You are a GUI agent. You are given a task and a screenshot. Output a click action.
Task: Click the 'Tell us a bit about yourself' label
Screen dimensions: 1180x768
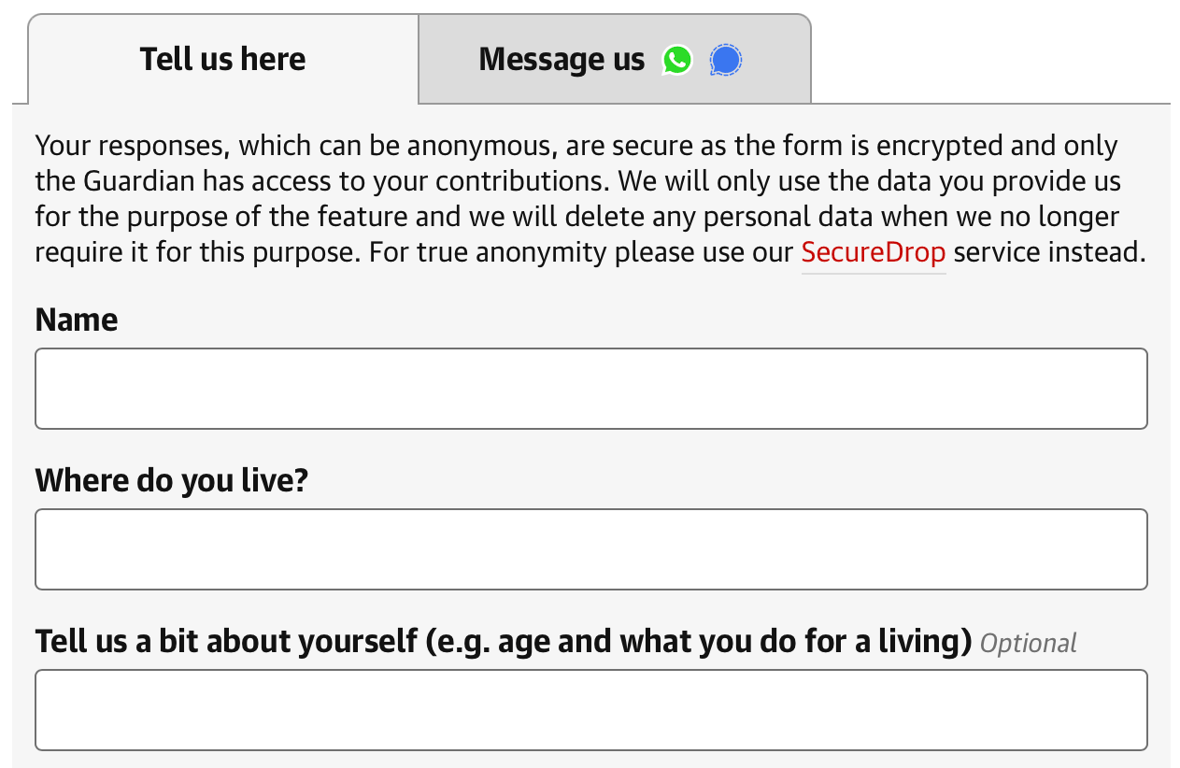503,641
